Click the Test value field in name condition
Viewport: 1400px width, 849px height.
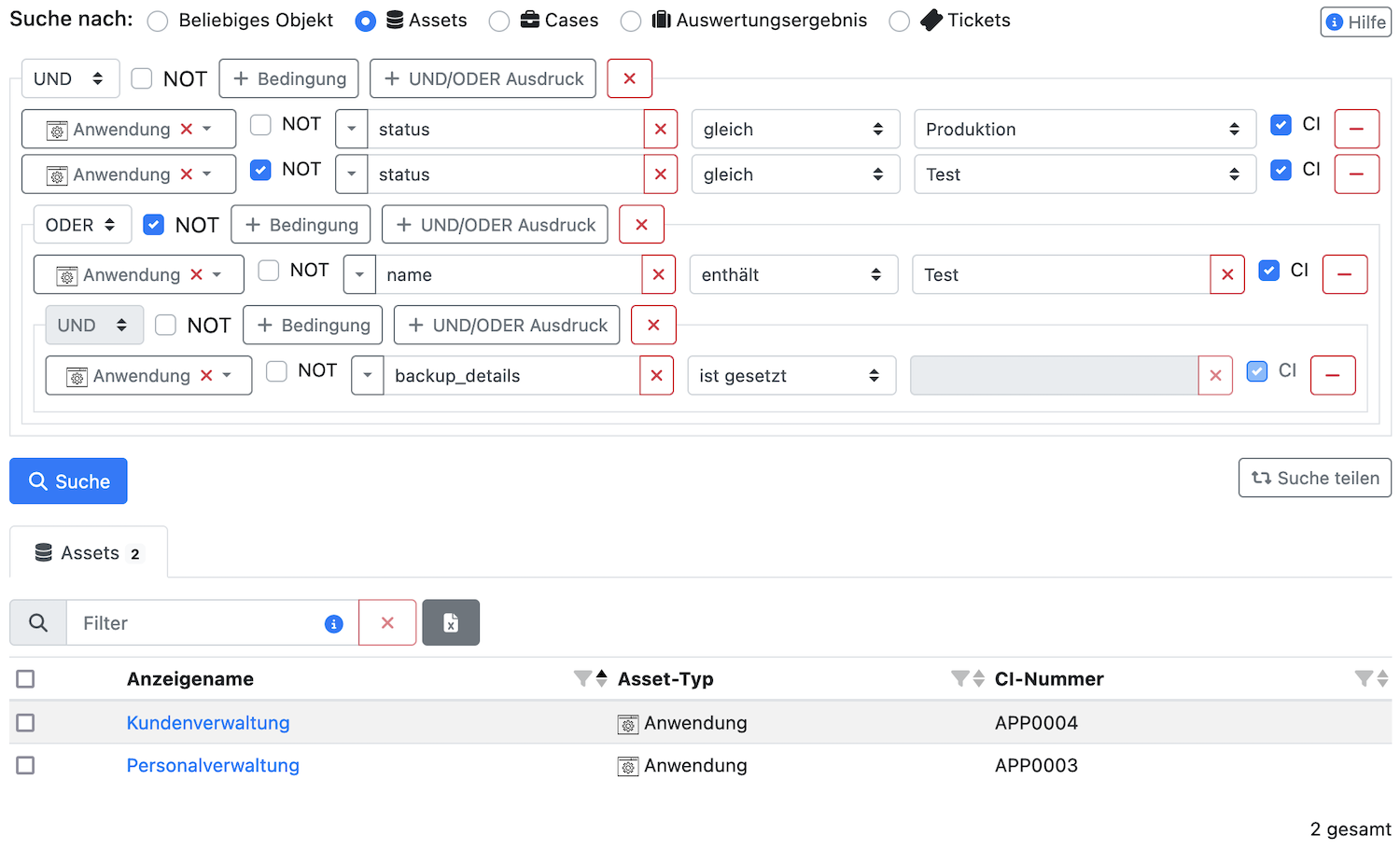pos(1061,274)
